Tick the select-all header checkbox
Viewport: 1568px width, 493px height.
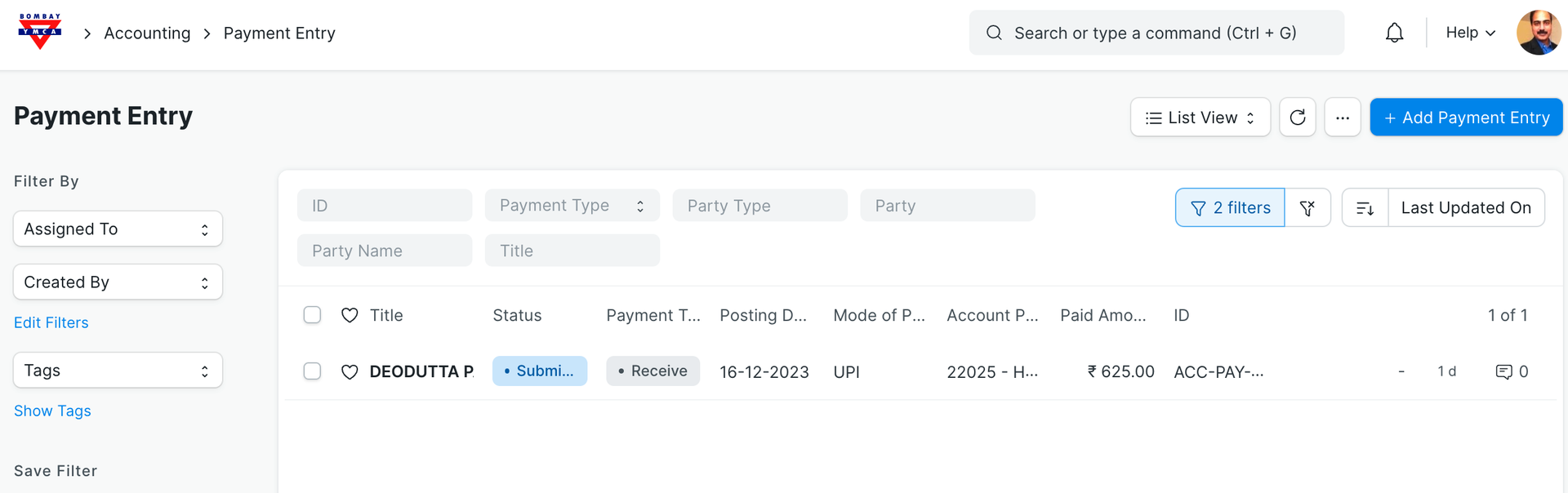tap(312, 315)
